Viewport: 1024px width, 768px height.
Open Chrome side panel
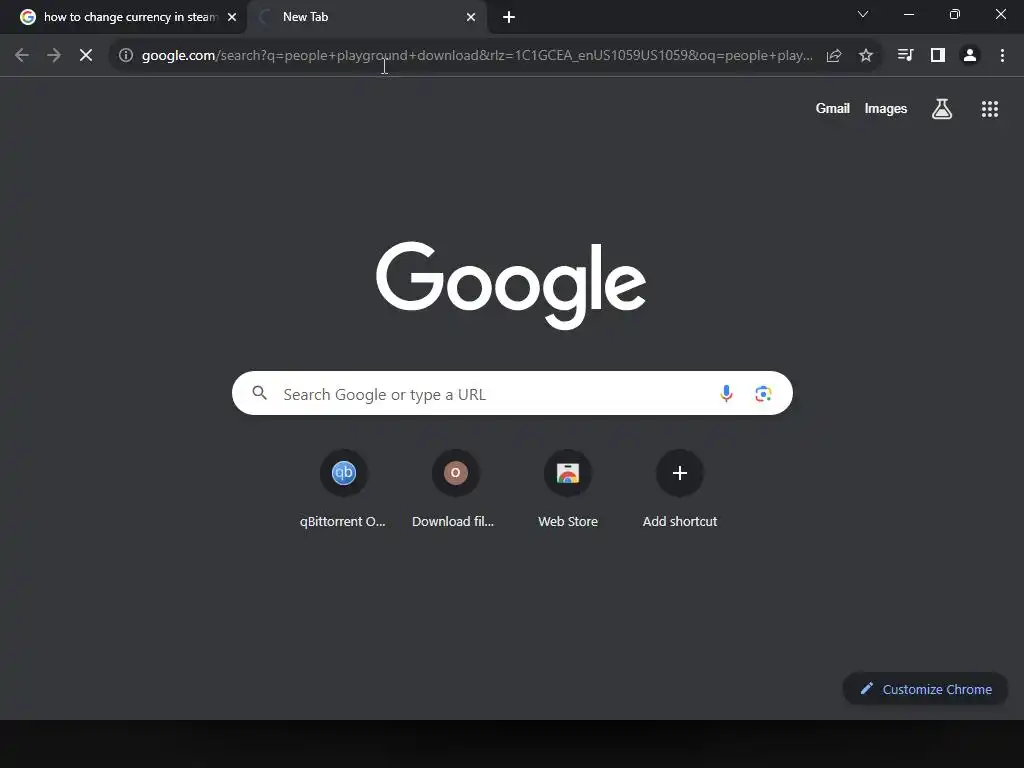point(938,56)
